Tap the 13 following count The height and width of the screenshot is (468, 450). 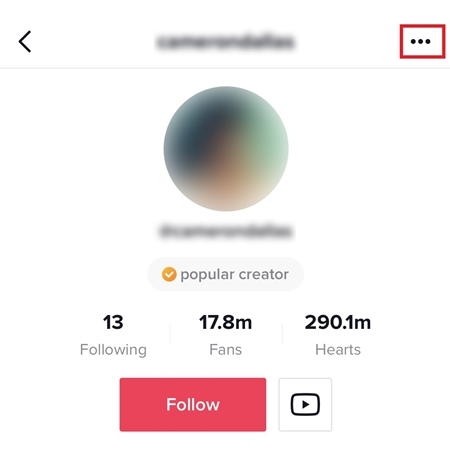113,322
